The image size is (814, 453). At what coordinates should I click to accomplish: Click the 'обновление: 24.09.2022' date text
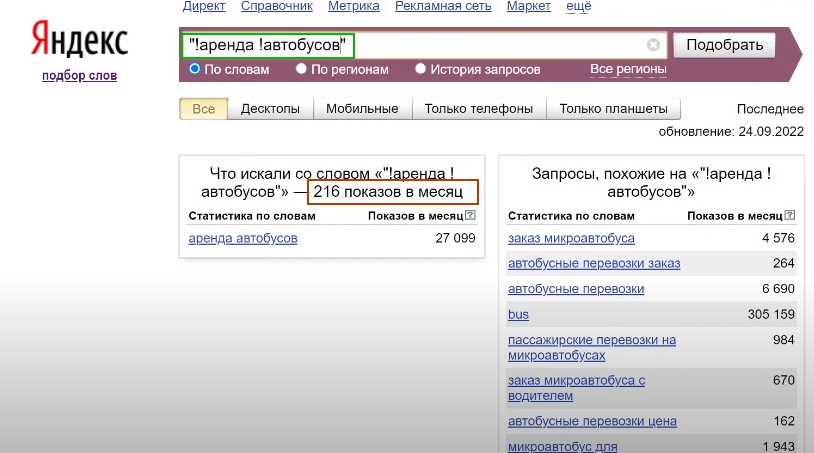tap(731, 132)
